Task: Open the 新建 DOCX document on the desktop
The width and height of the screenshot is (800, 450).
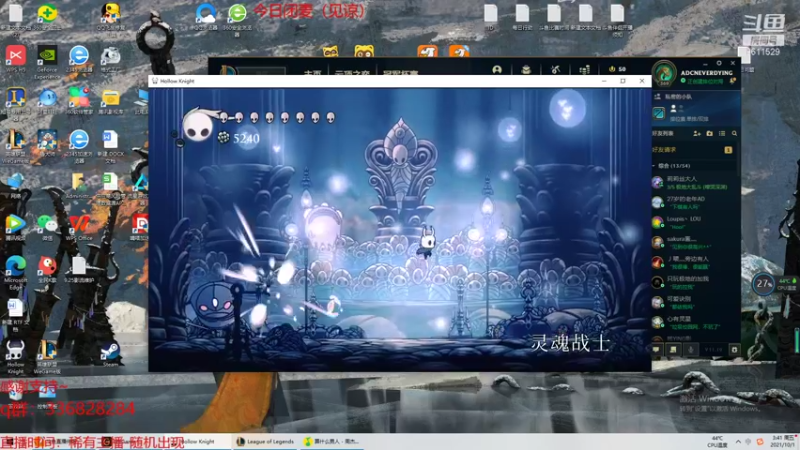Action: point(110,144)
